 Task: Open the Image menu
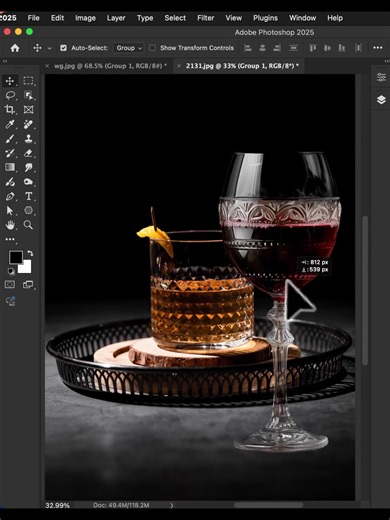pos(85,18)
